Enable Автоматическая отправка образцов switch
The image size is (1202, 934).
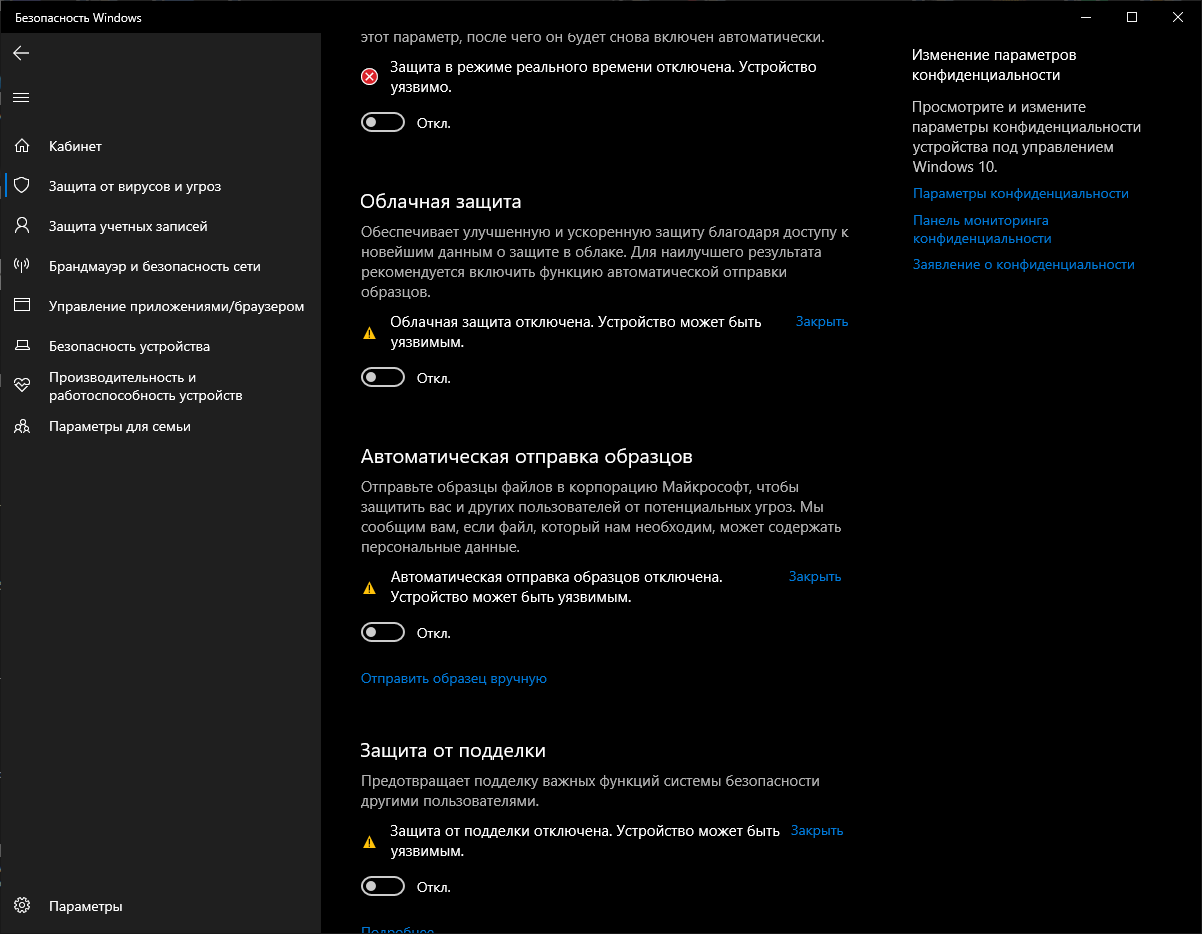click(x=384, y=633)
